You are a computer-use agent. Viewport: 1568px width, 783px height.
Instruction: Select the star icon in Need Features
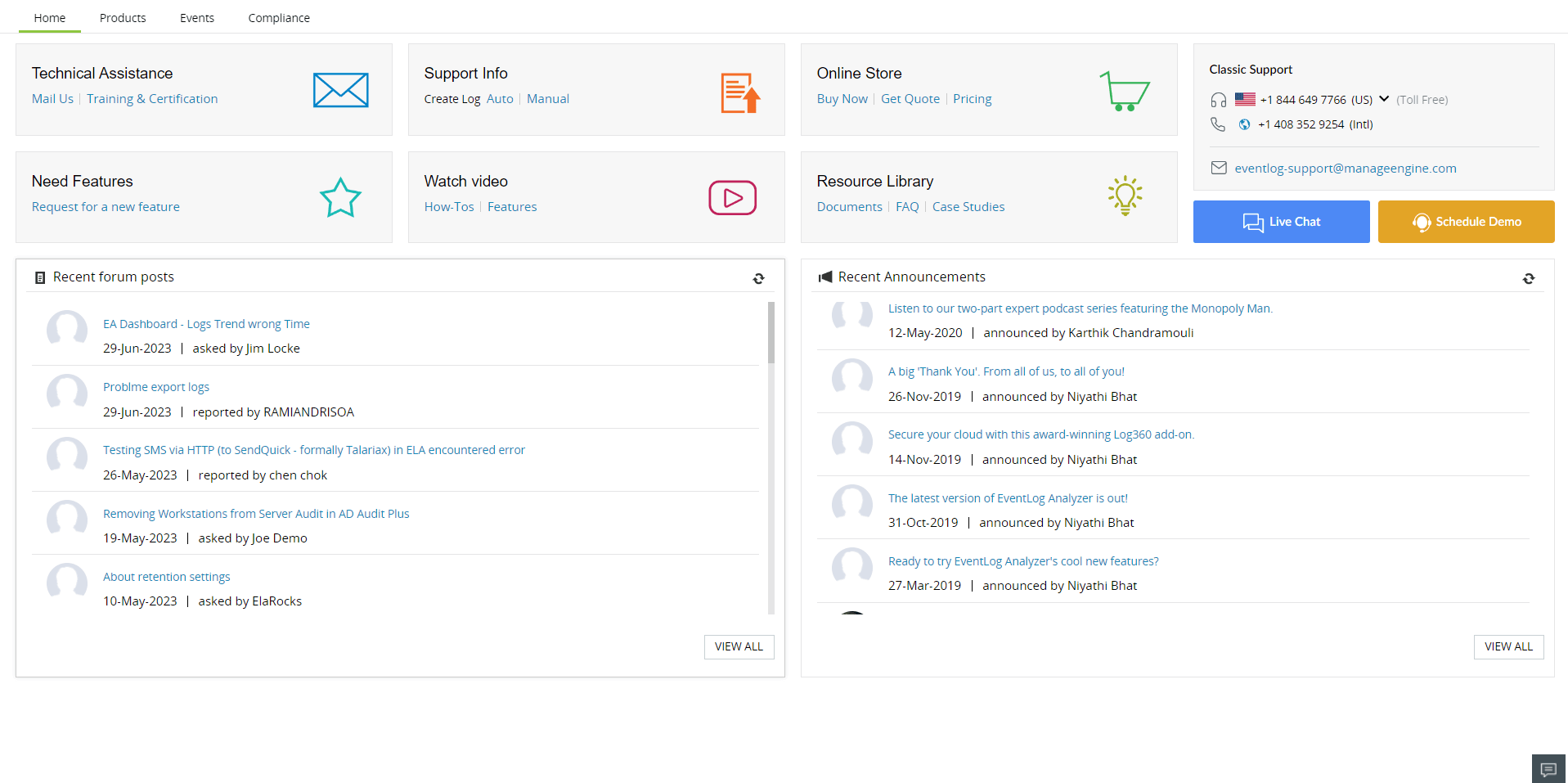coord(340,197)
